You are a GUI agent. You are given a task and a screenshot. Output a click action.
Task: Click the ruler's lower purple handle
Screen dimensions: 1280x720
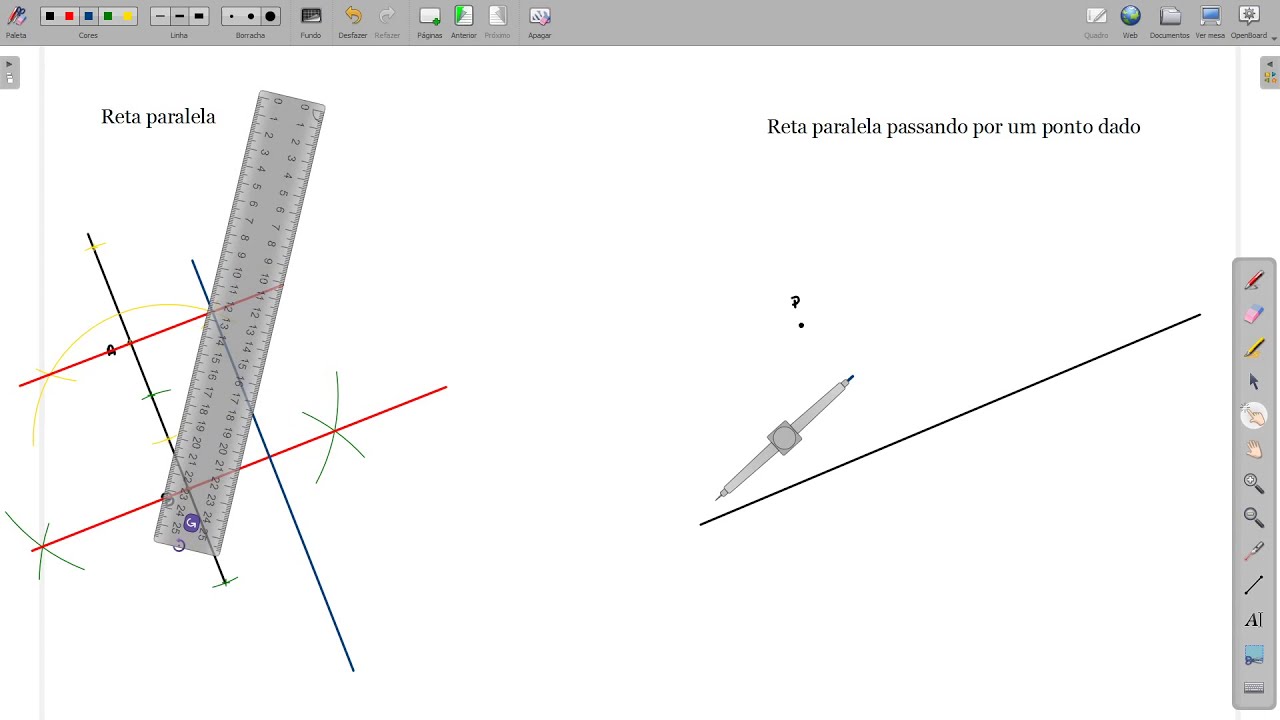point(179,546)
